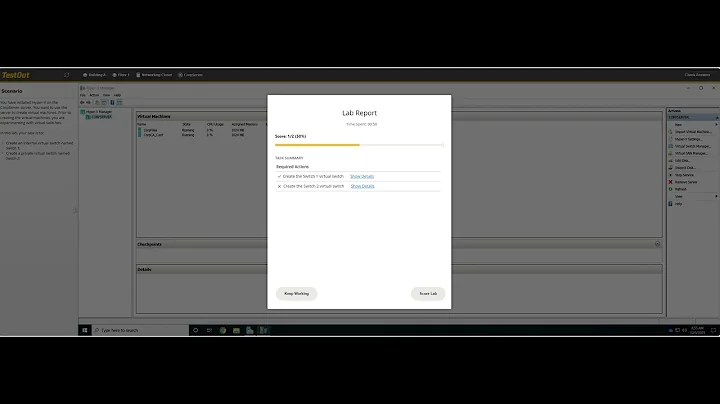Open Action menu in Hyper-V Manager
Viewport: 720px width, 404px height.
[x=94, y=95]
